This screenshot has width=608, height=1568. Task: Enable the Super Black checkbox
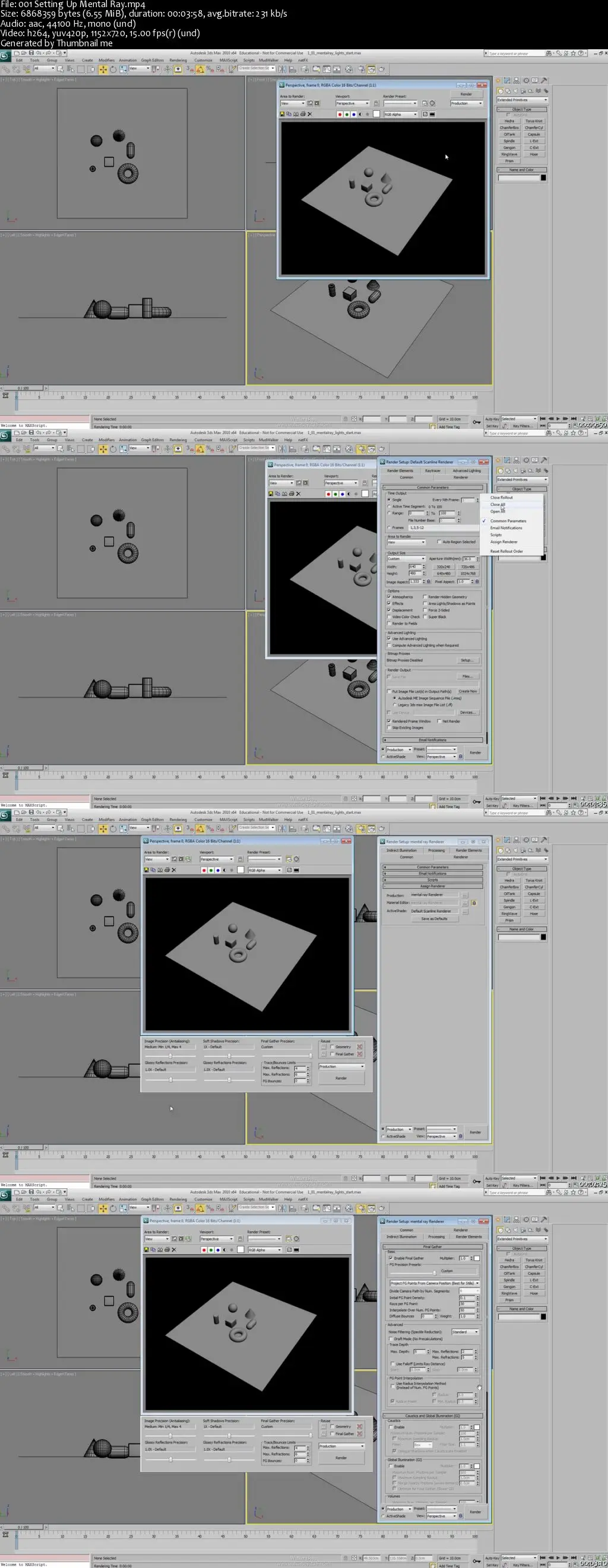click(x=425, y=616)
